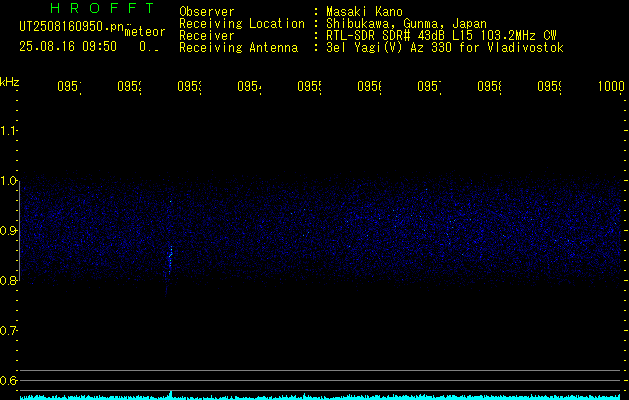Viewport: 629px width, 400px height.
Task: Click the 1000 time axis label
Action: [611, 86]
